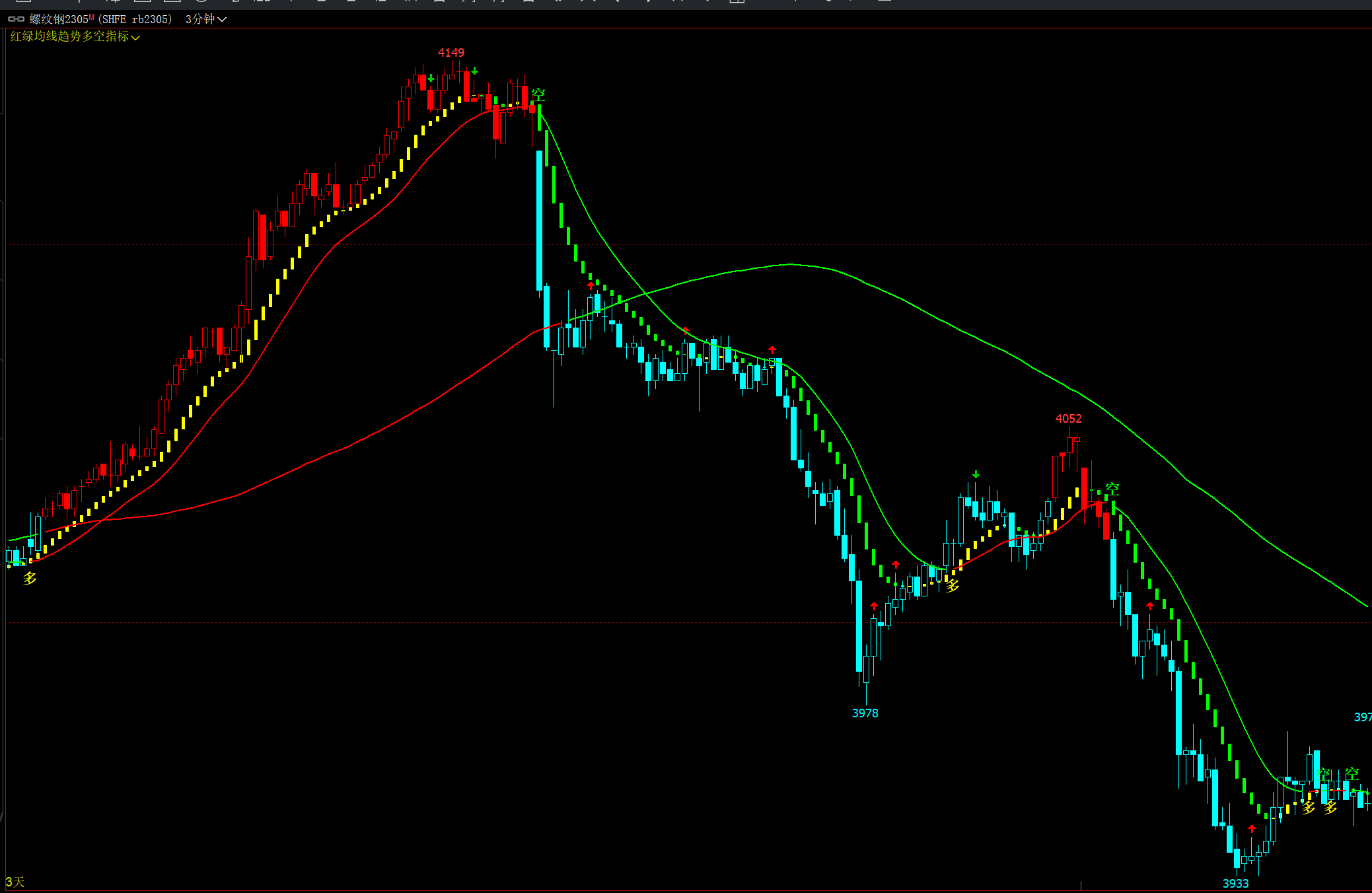Click the 3978 low price label
Image resolution: width=1372 pixels, height=893 pixels.
[x=865, y=713]
